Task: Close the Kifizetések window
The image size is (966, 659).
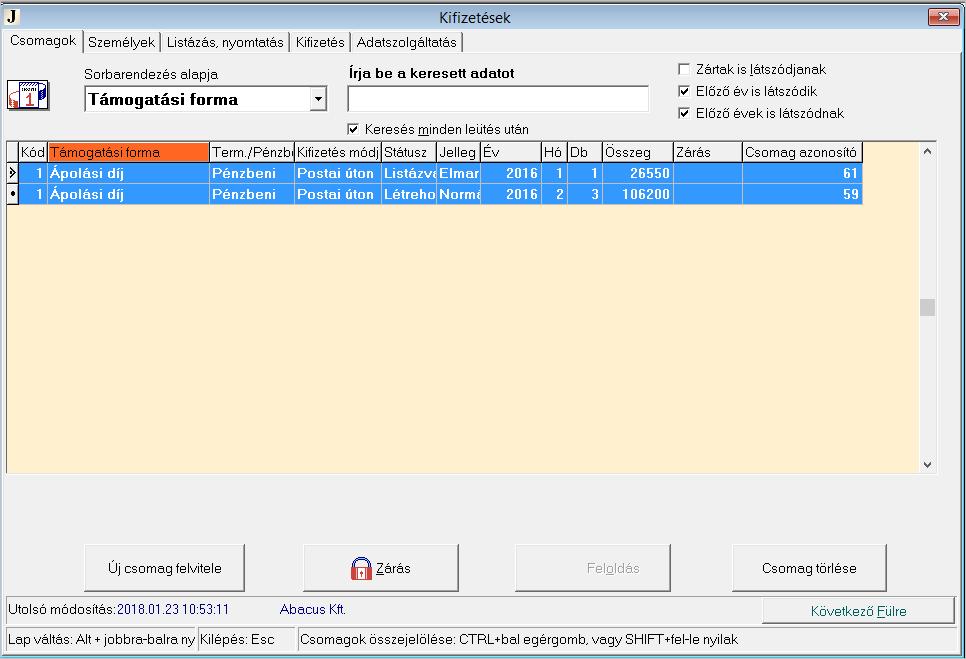Action: tap(943, 17)
